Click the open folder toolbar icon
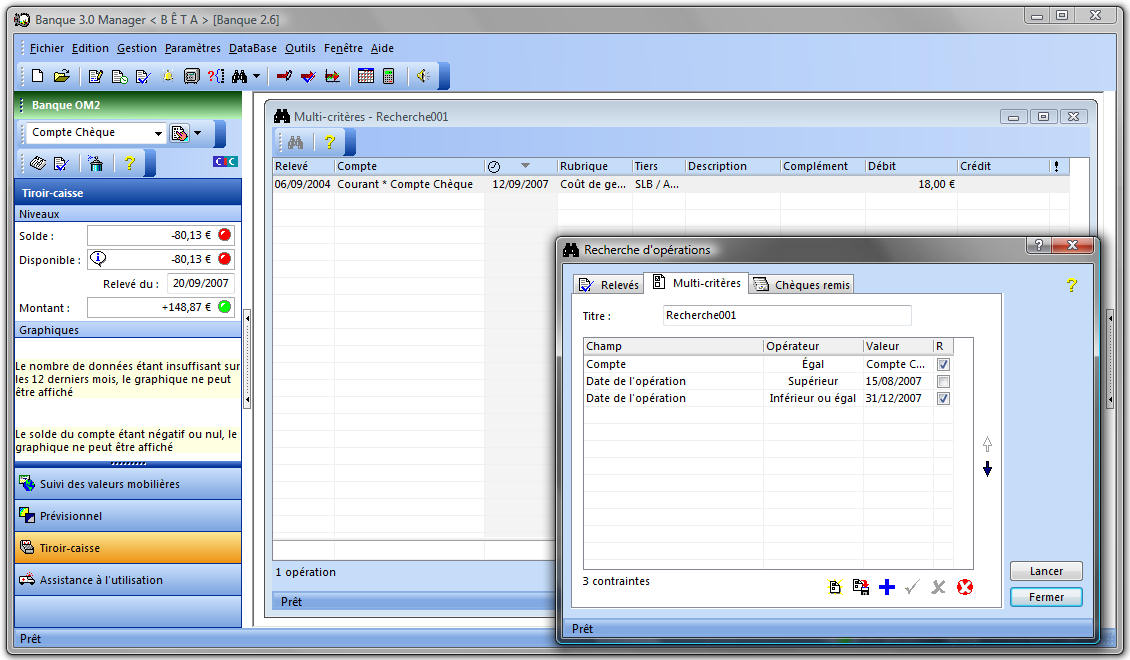This screenshot has width=1130, height=660. pos(61,76)
